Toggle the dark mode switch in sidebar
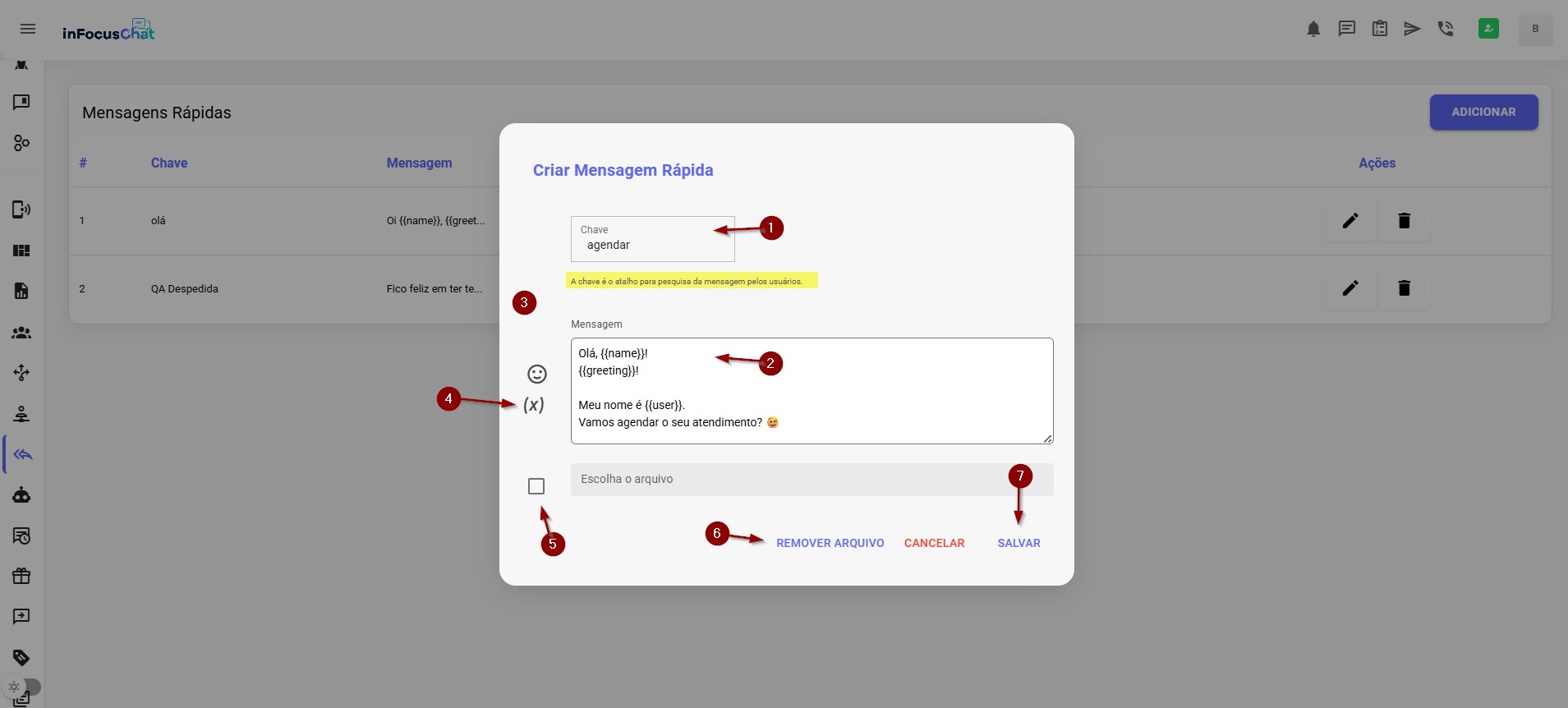This screenshot has width=1568, height=708. pyautogui.click(x=23, y=687)
